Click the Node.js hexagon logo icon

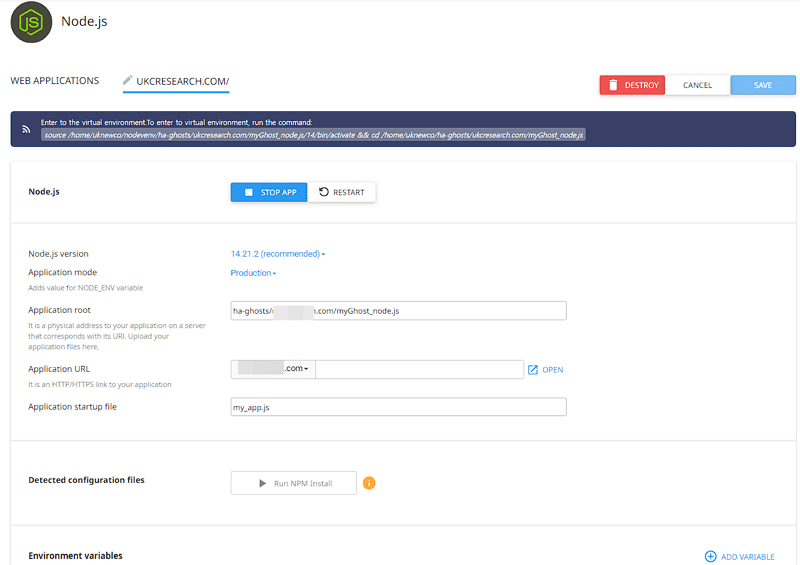(31, 22)
